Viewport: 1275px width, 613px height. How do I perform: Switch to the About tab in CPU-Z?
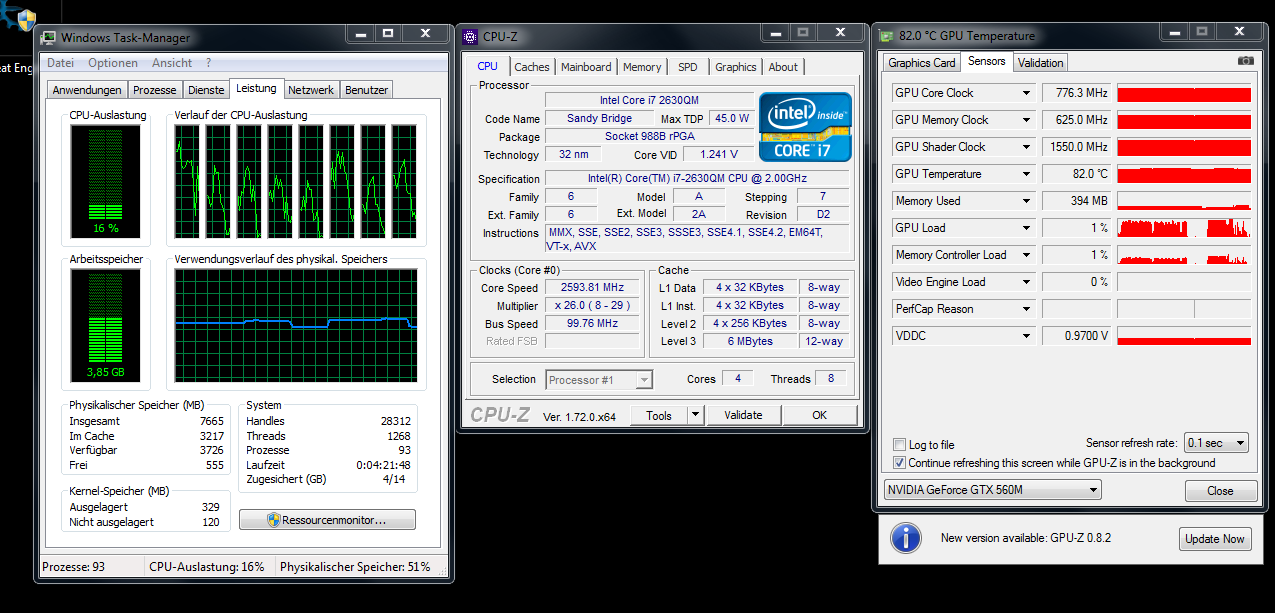pyautogui.click(x=783, y=67)
